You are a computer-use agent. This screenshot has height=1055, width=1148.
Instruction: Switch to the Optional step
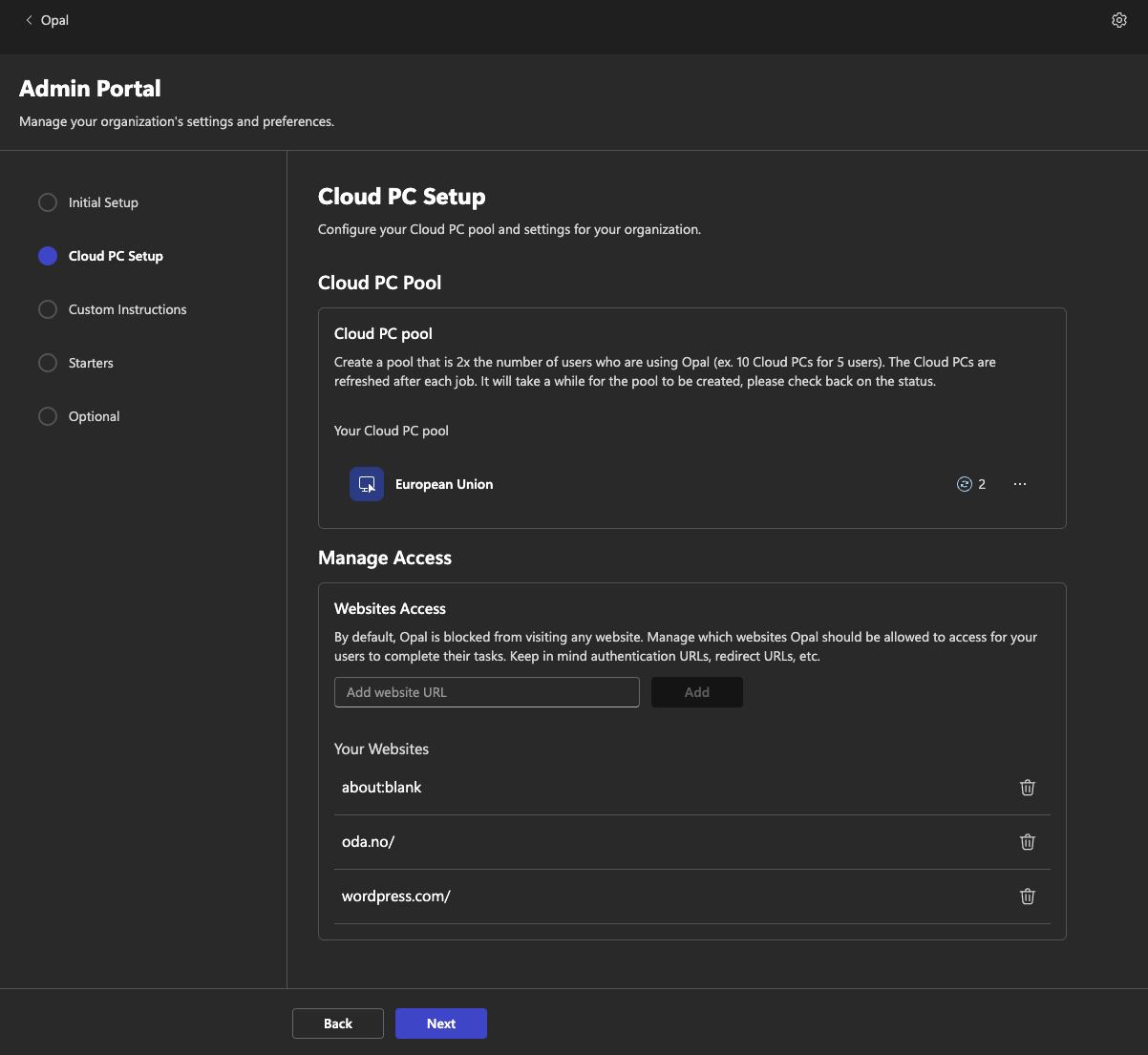pyautogui.click(x=94, y=416)
